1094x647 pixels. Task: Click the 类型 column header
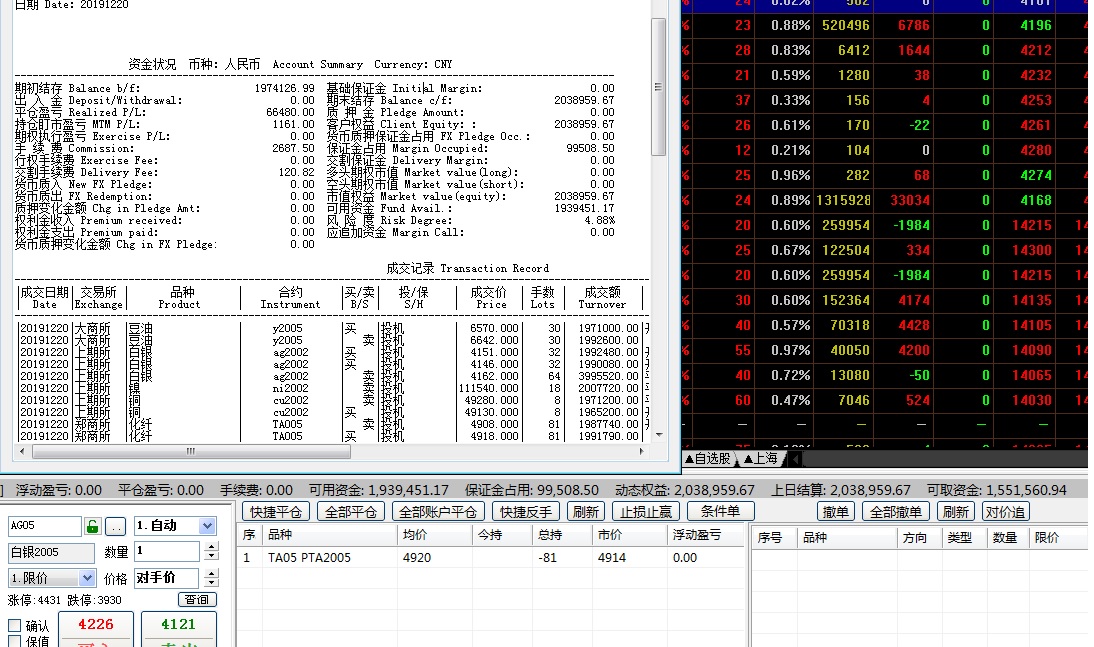[x=964, y=537]
